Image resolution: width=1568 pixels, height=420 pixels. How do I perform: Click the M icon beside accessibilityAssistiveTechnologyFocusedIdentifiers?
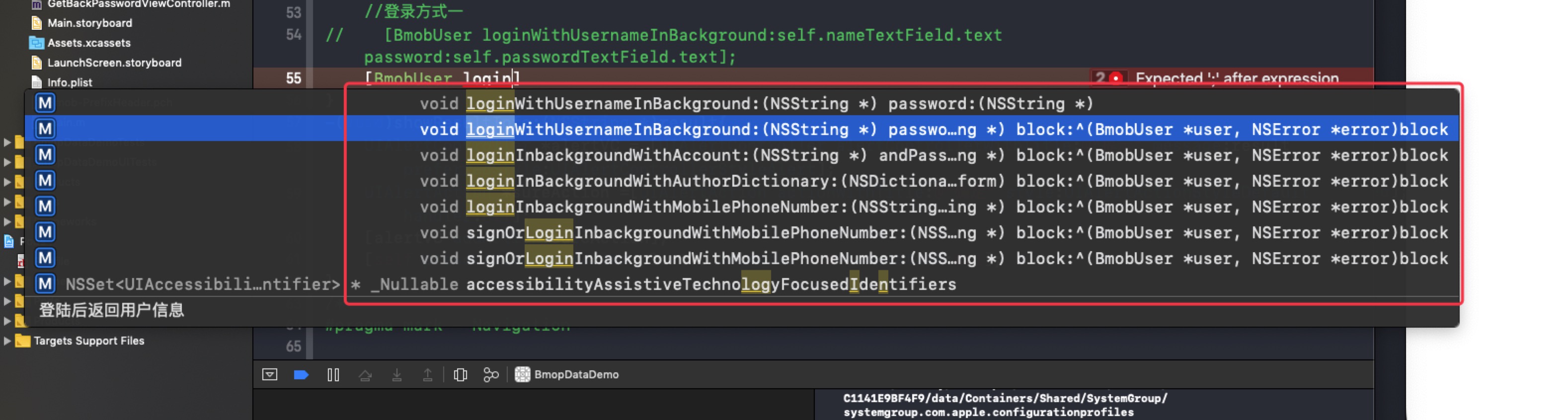45,284
